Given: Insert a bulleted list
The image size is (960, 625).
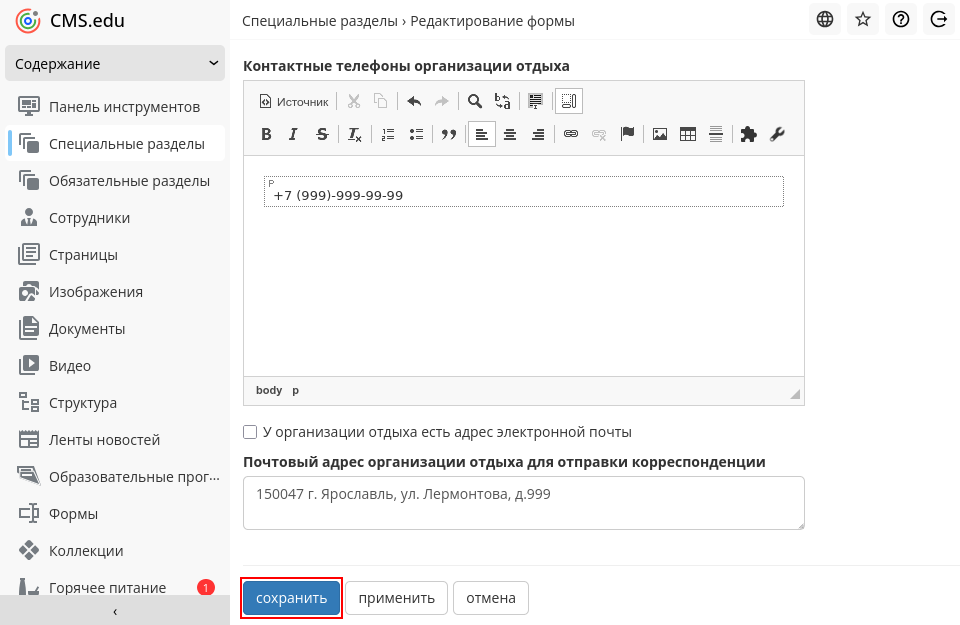Looking at the screenshot, I should (x=416, y=135).
